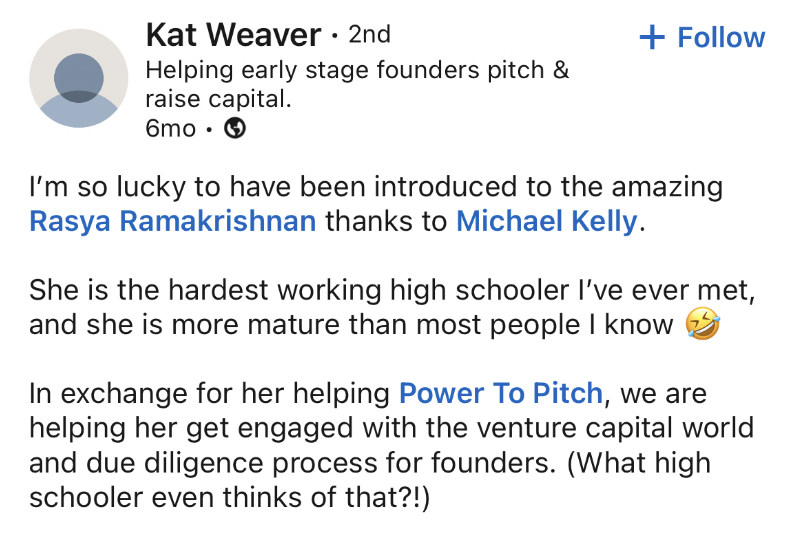794x534 pixels.
Task: Click the rolling laughing emoji
Action: pyautogui.click(x=702, y=324)
